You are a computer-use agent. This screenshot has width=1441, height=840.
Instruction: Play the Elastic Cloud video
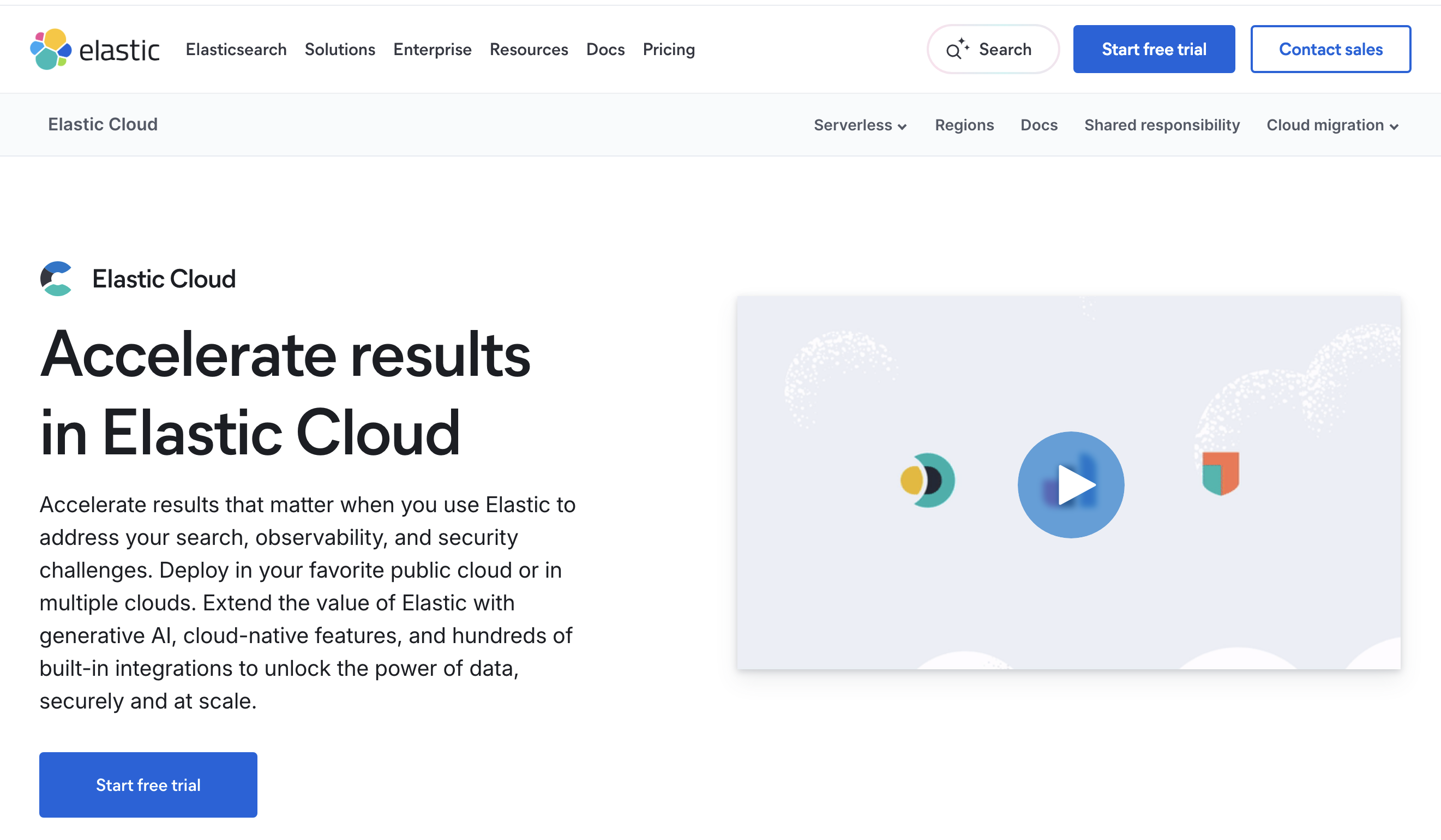[x=1071, y=484]
